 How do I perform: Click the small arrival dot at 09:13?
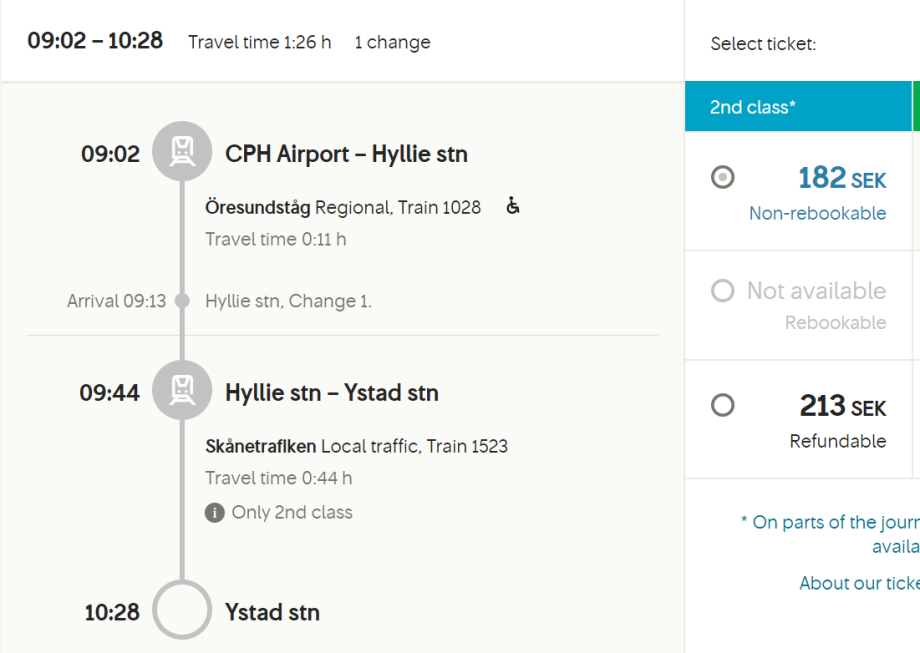tap(182, 300)
